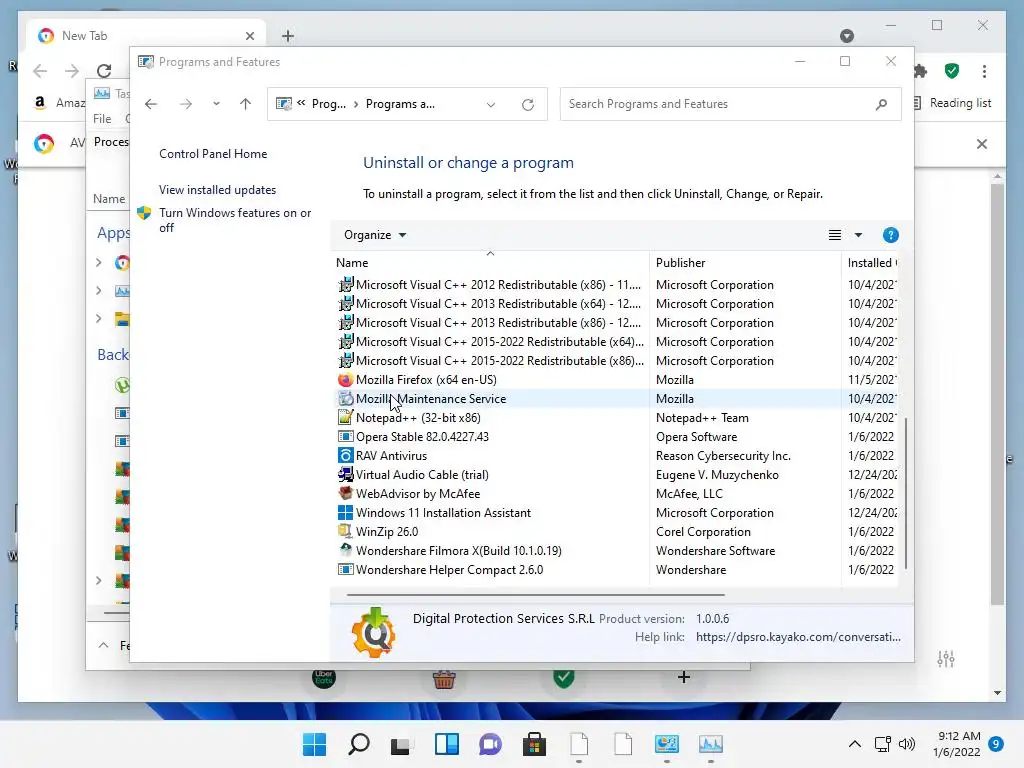Open recent locations chevron beside navigation arrows
Viewport: 1024px width, 768px height.
[216, 104]
